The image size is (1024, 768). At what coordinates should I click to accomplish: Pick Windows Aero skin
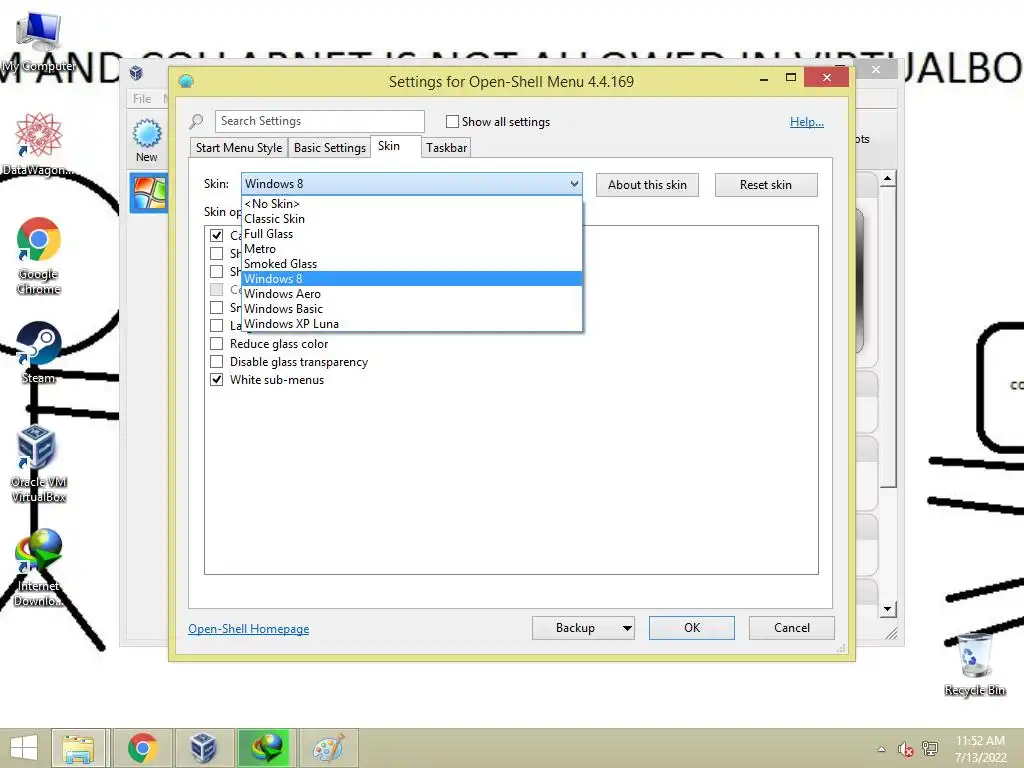point(411,294)
